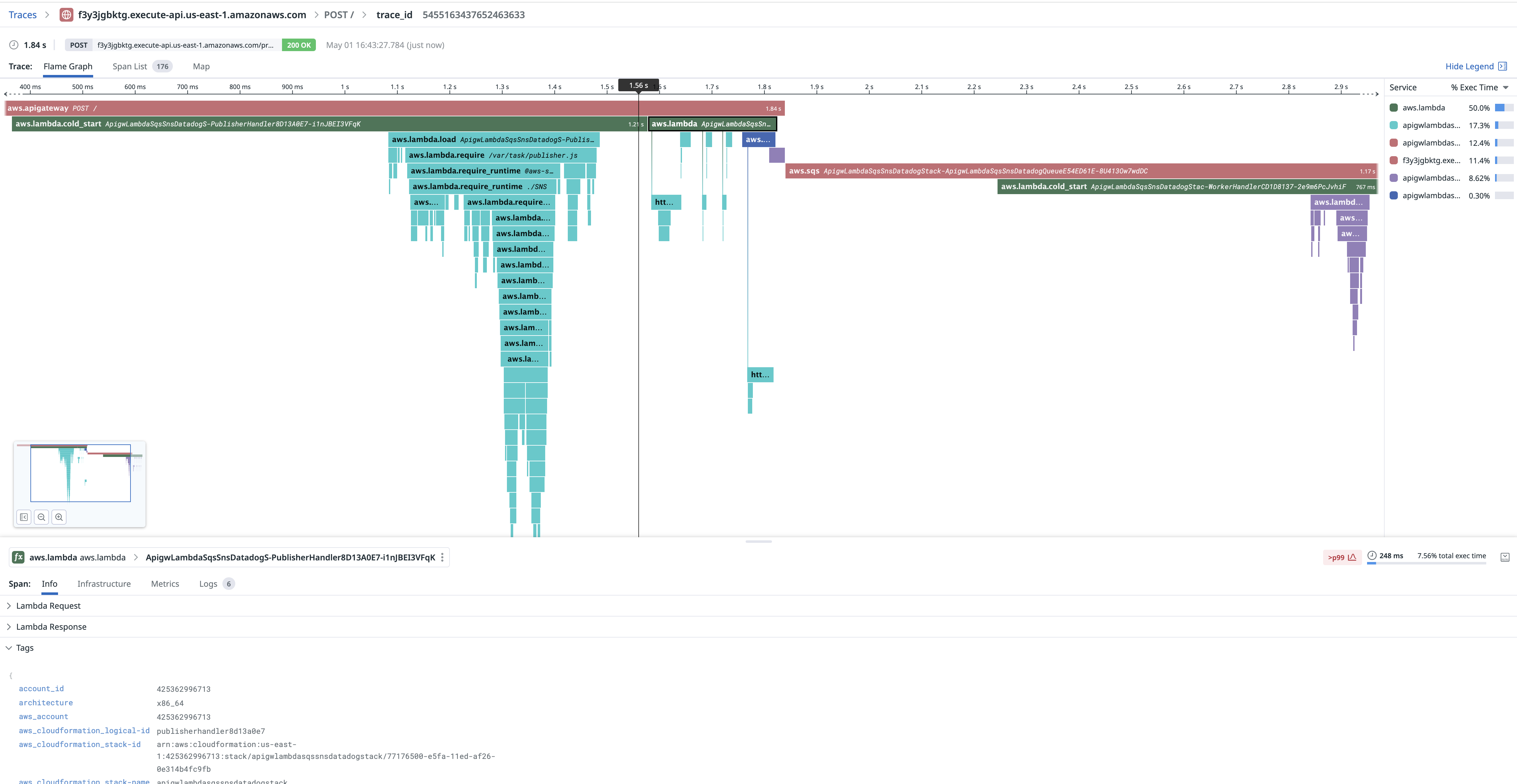Go back to Traces via breadcrumb
The height and width of the screenshot is (784, 1517).
coord(22,15)
